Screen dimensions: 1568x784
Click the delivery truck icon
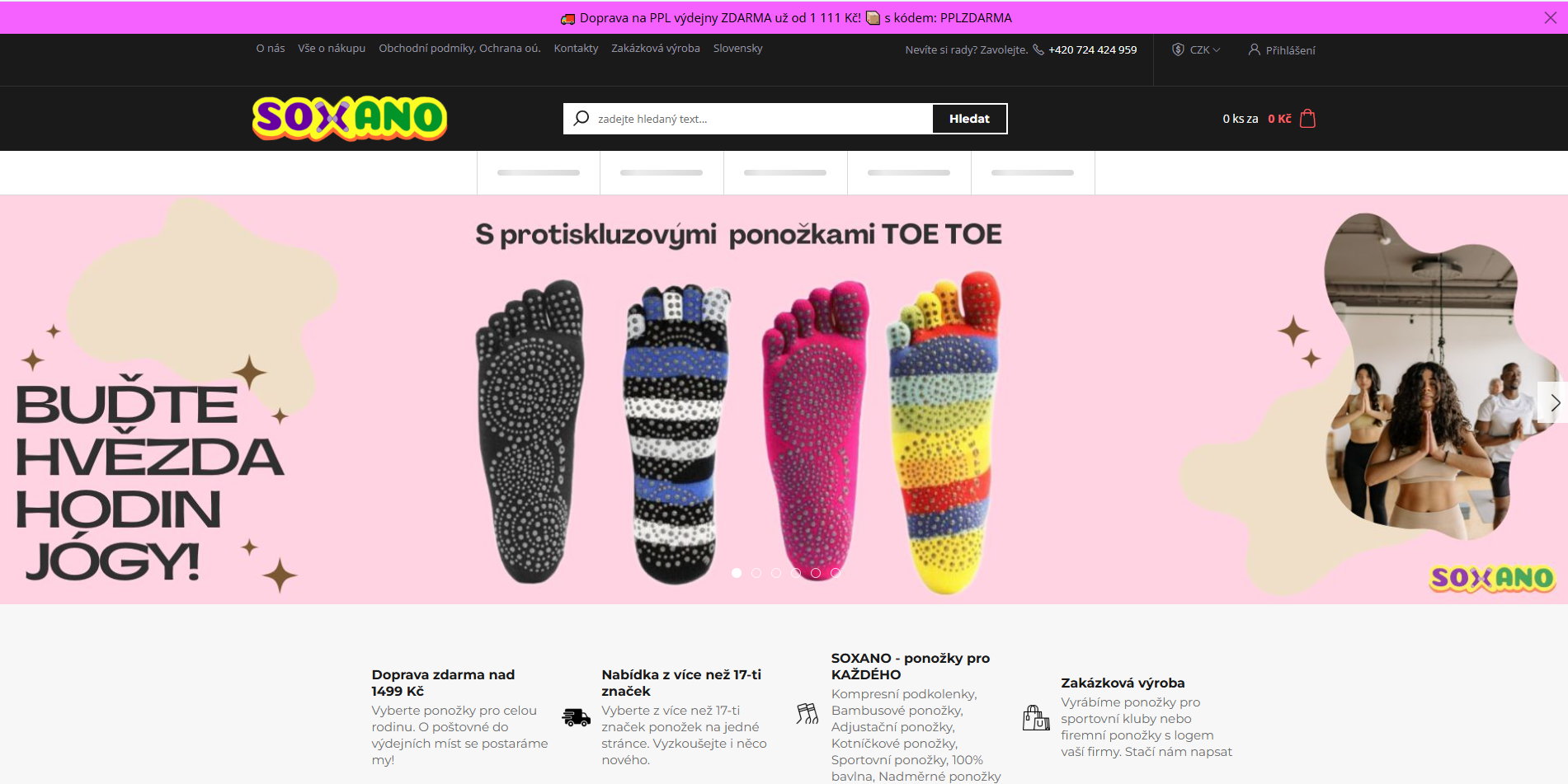tap(576, 717)
